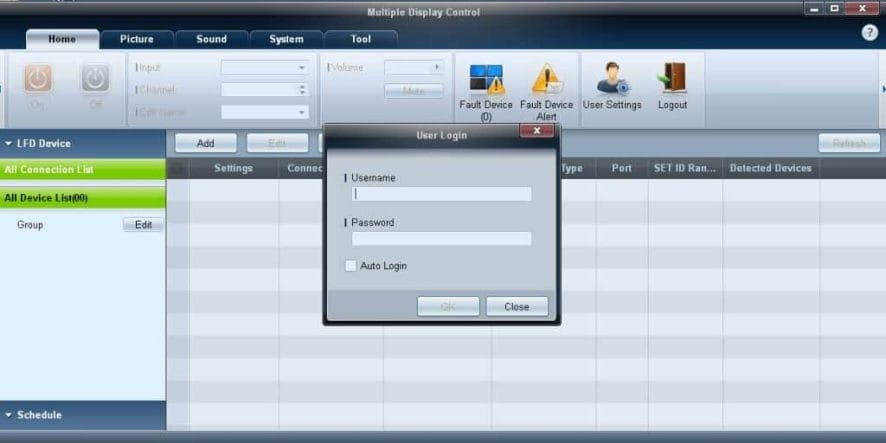Viewport: 886px width, 443px height.
Task: Switch to the System tab
Action: 286,39
